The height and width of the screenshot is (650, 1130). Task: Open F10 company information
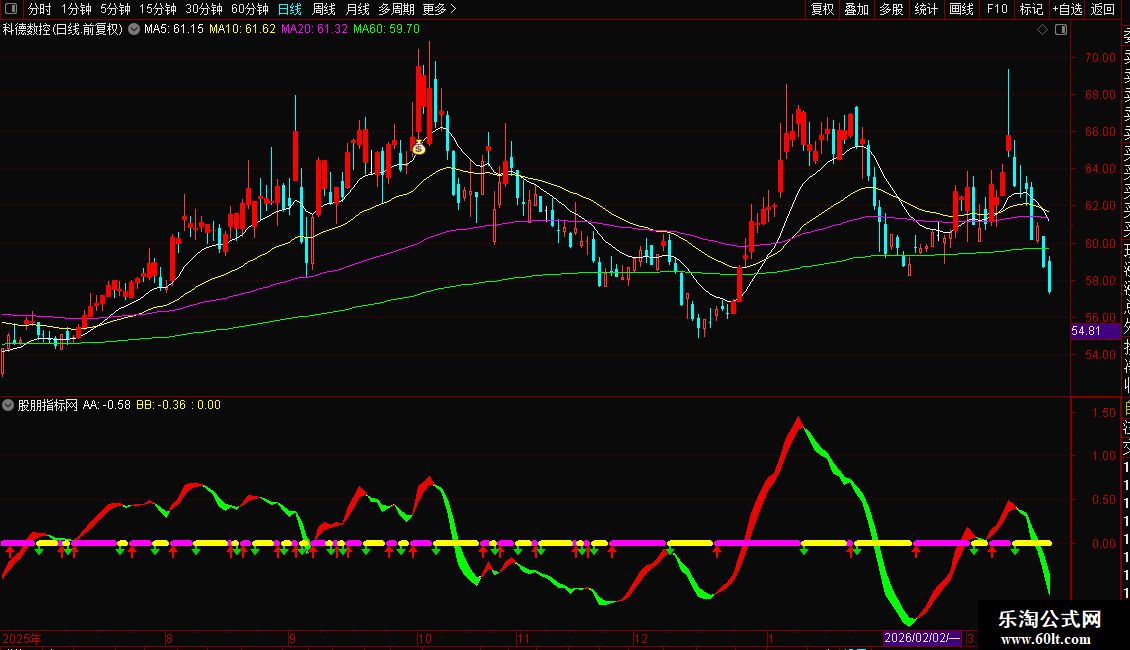[x=997, y=9]
